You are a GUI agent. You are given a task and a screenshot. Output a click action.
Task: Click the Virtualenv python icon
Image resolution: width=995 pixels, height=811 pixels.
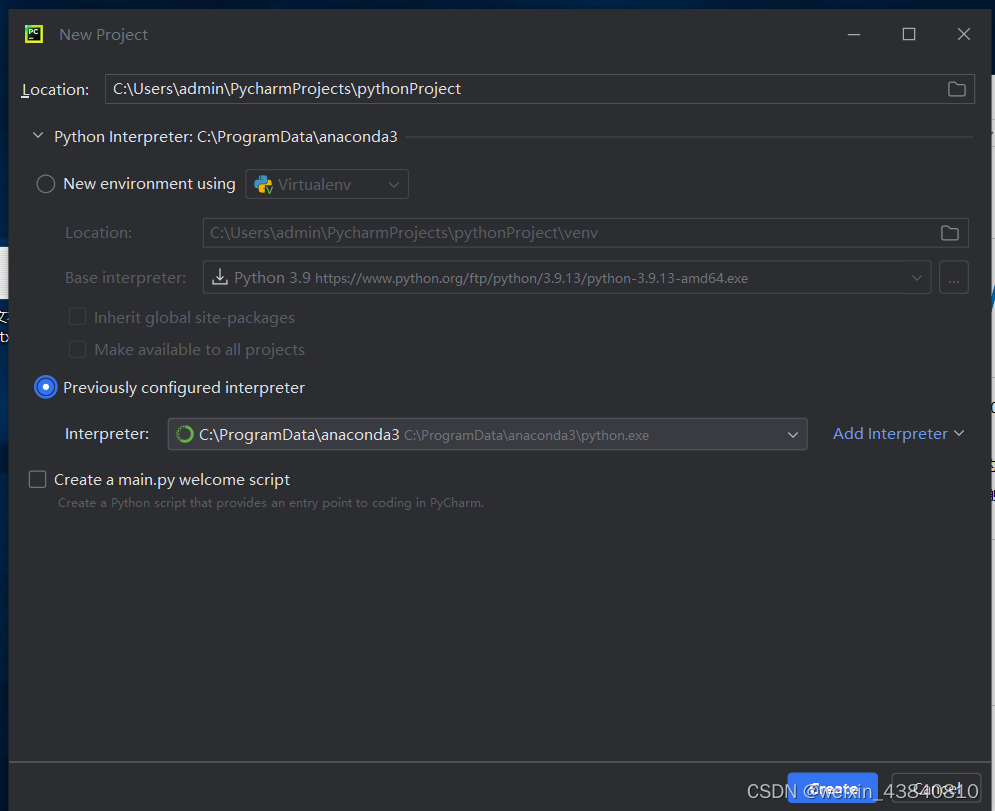pyautogui.click(x=263, y=185)
